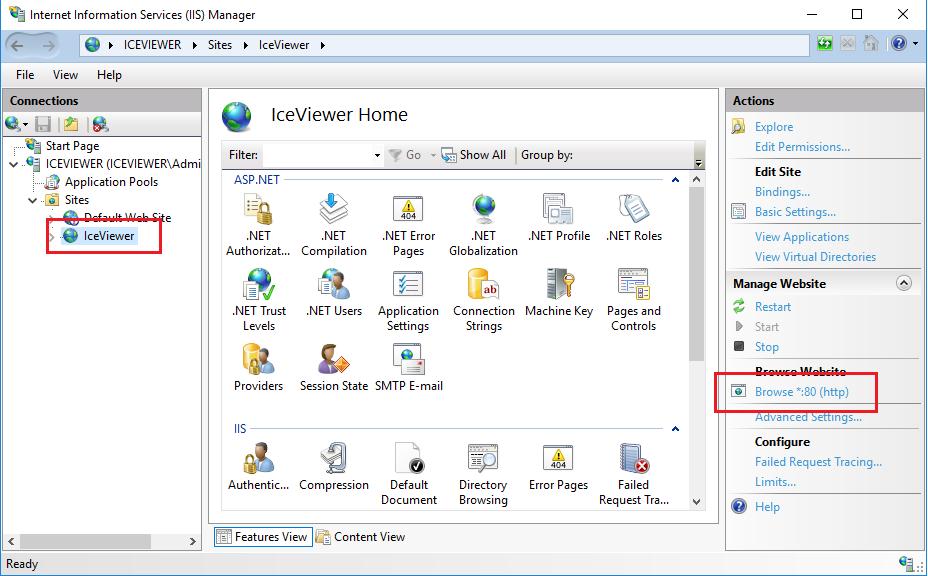Select Application Pools in the tree
Image resolution: width=928 pixels, height=576 pixels.
coord(111,182)
